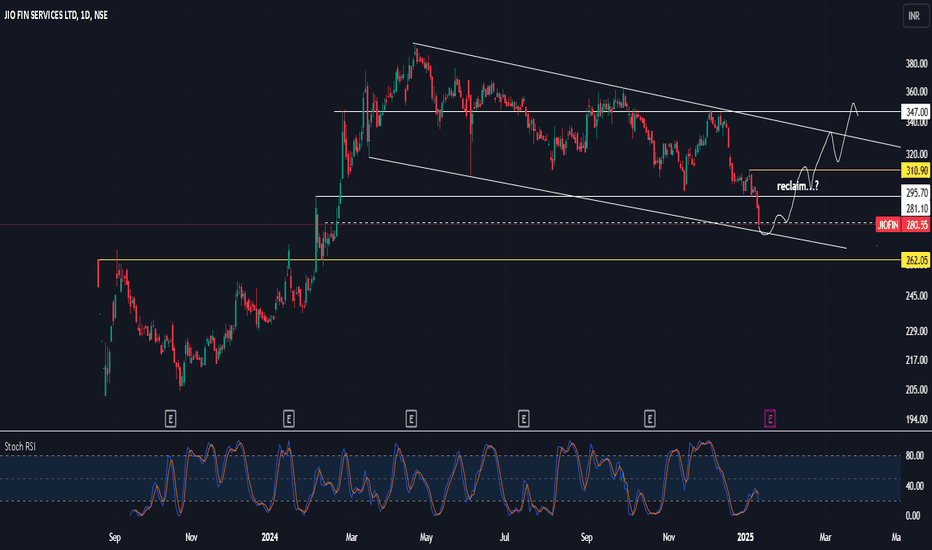Click the earnings E marker for October 2024
The image size is (932, 550).
point(649,419)
